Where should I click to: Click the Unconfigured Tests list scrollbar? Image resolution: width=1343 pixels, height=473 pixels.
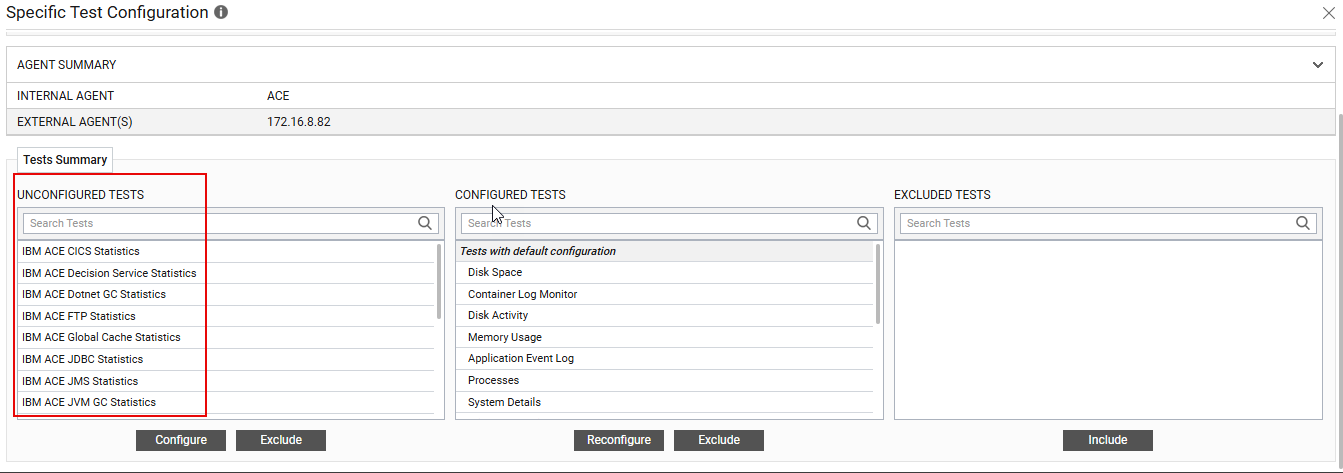tap(439, 282)
